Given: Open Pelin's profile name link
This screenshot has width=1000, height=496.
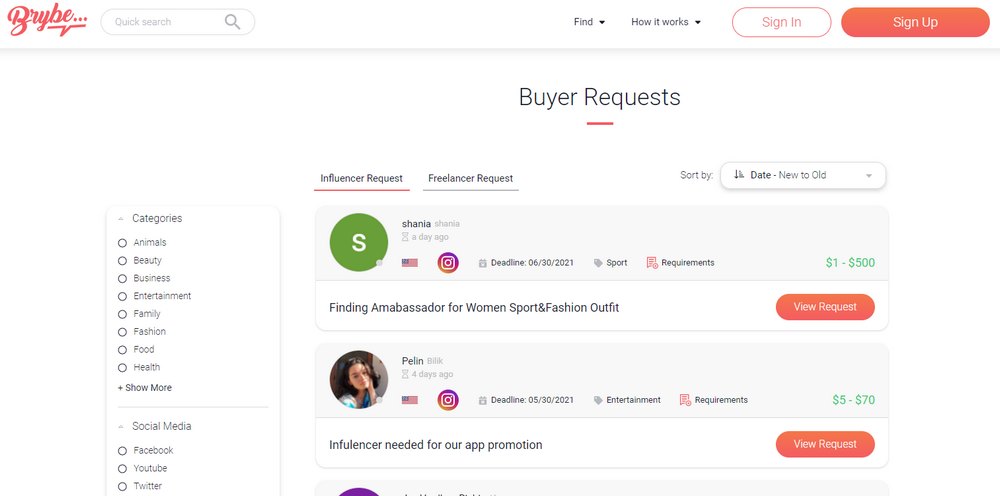Looking at the screenshot, I should point(413,361).
